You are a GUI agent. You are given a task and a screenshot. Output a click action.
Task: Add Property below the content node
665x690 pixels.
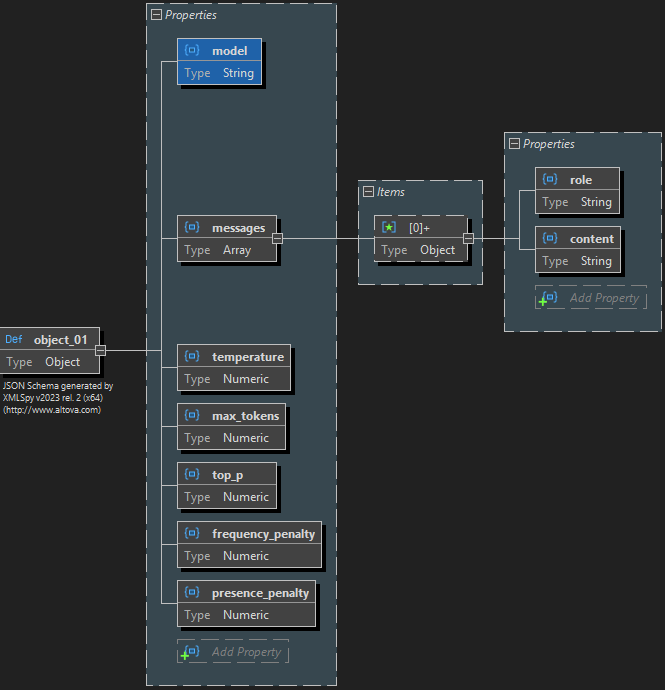591,298
